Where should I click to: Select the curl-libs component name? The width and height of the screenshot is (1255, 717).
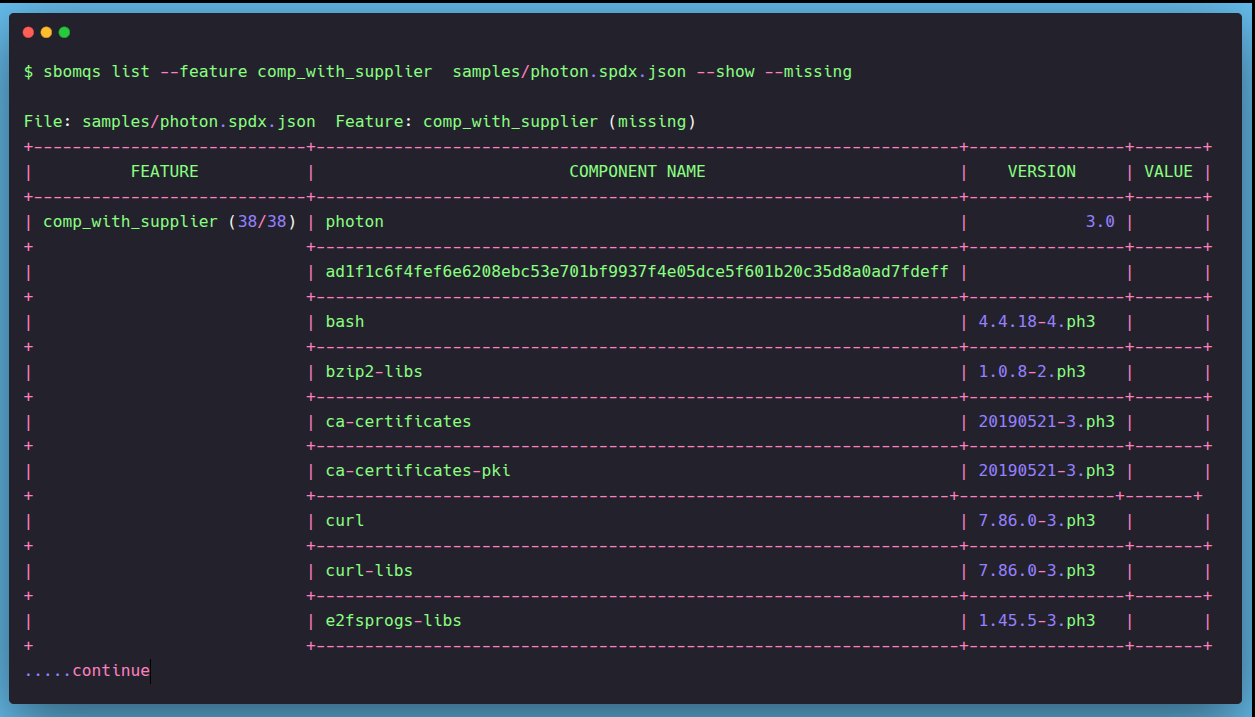click(369, 571)
